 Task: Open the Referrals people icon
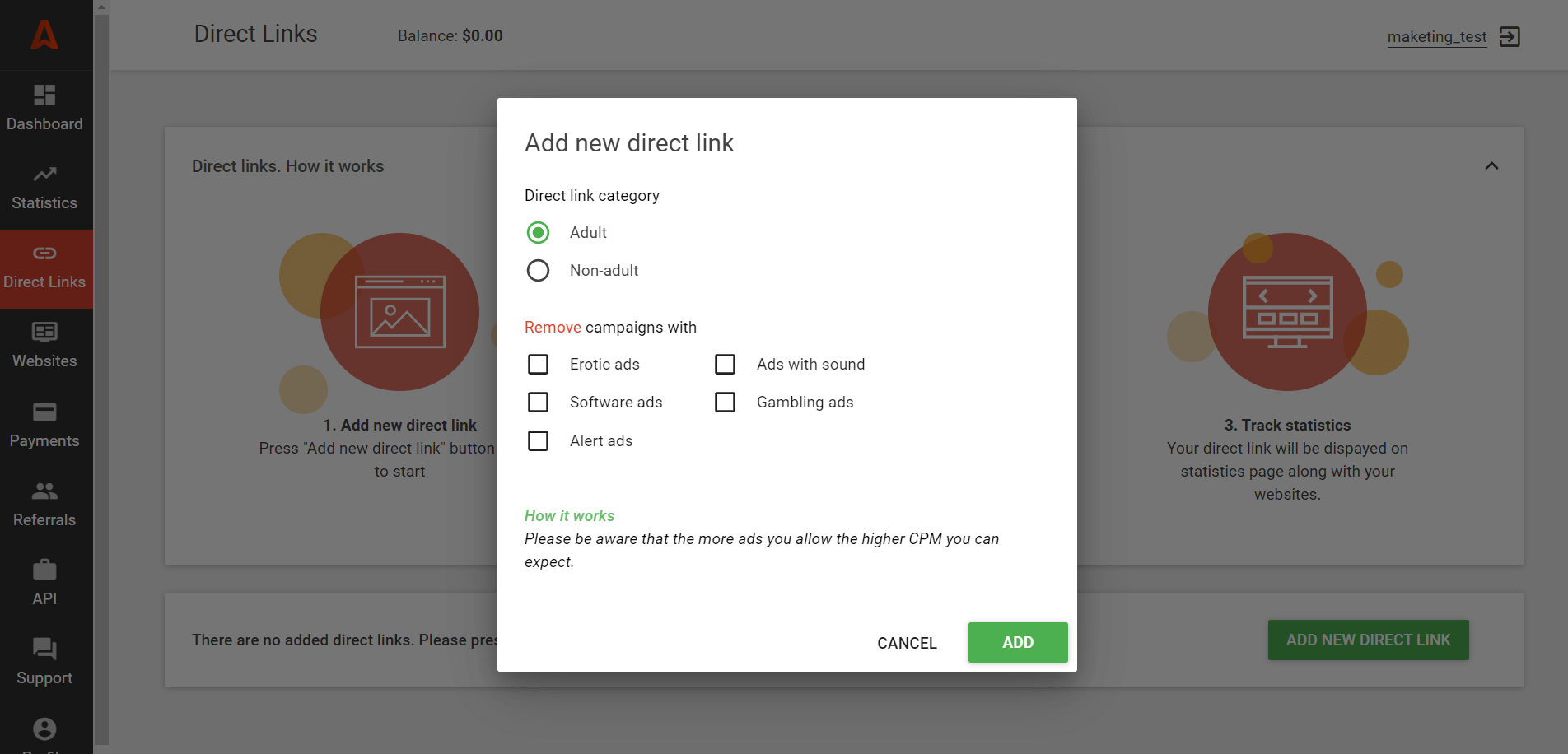(44, 491)
